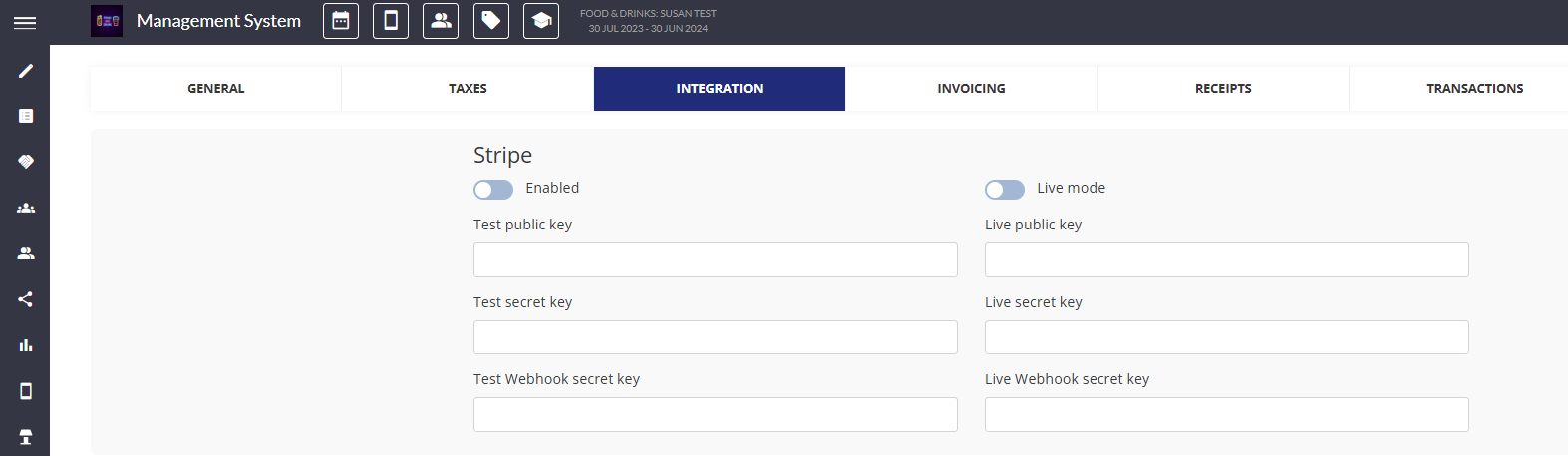Open the bar chart icon in sidebar

26,345
